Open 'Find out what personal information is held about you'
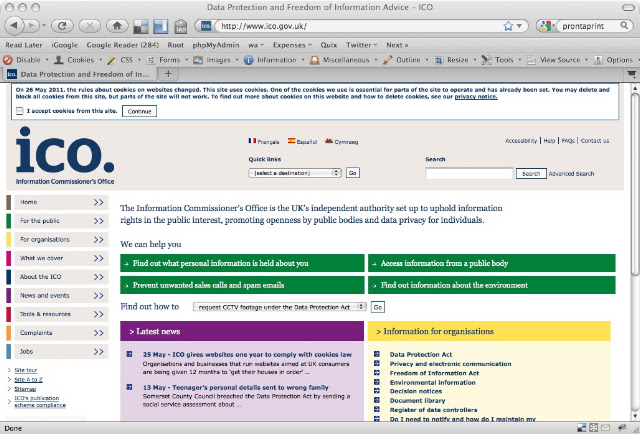640x434 pixels. pyautogui.click(x=242, y=263)
